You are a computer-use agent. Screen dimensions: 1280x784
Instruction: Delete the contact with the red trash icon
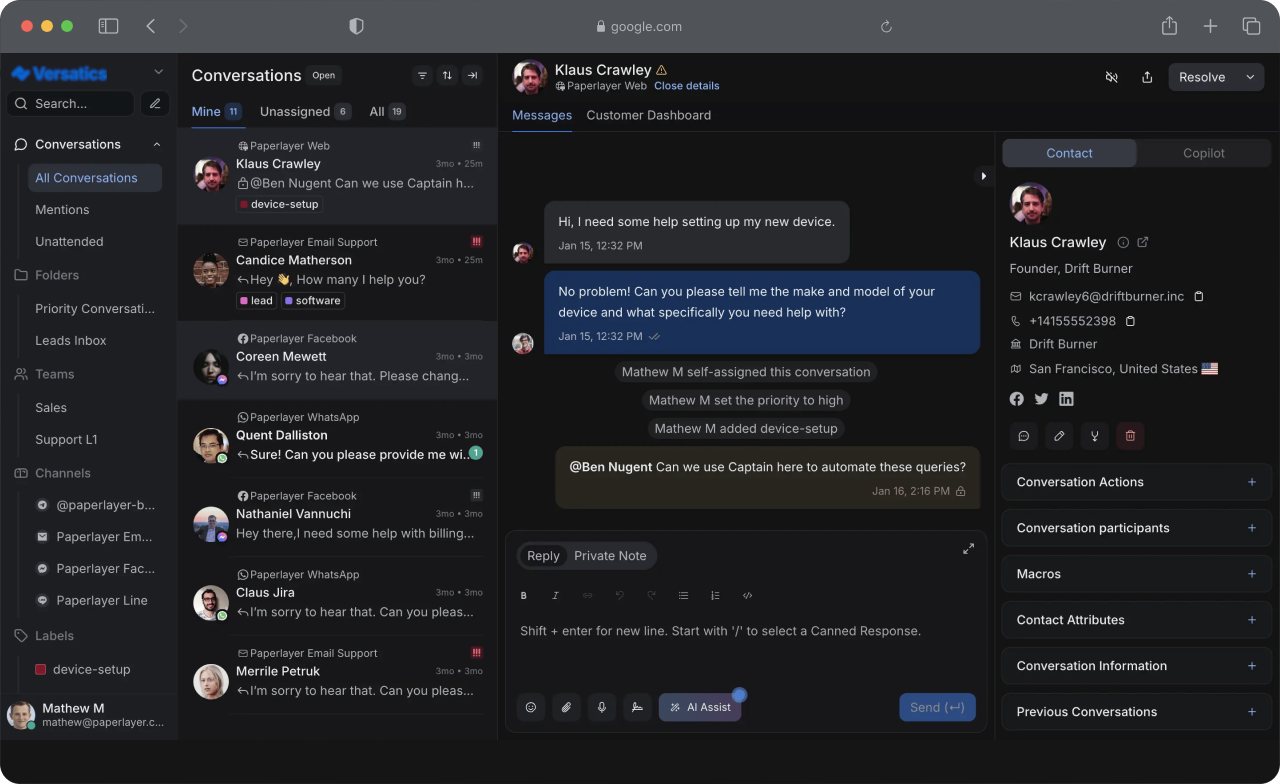click(x=1130, y=435)
